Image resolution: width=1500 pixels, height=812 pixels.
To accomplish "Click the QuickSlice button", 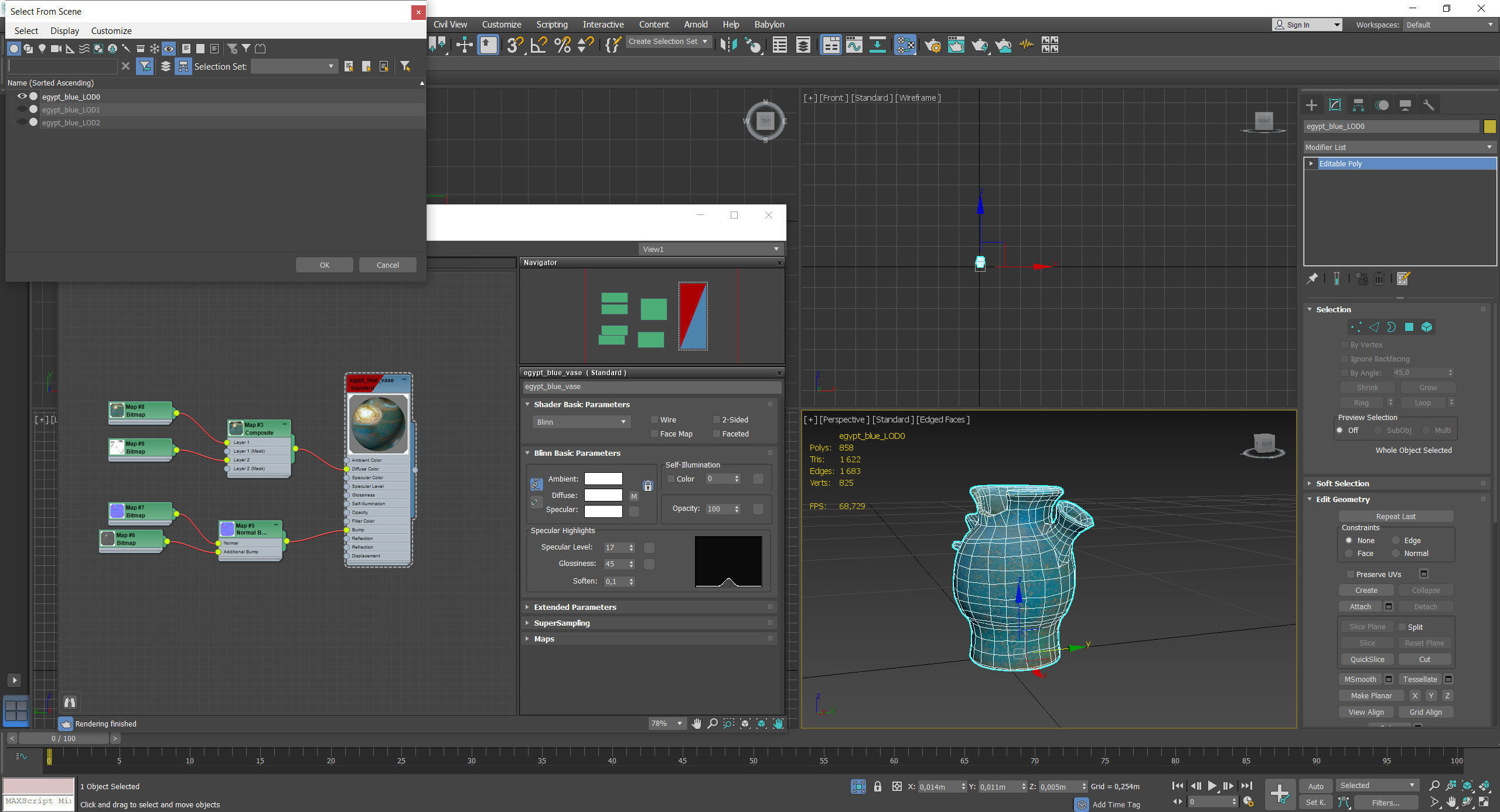I will tap(1367, 659).
